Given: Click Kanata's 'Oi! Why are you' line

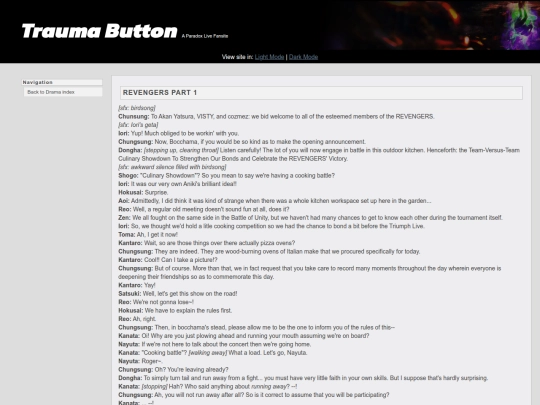Looking at the screenshot, I should 243,336.
